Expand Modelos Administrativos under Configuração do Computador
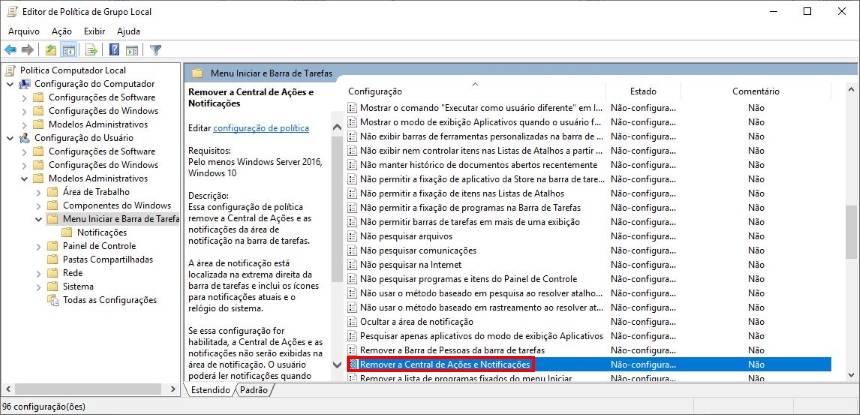 (x=24, y=124)
